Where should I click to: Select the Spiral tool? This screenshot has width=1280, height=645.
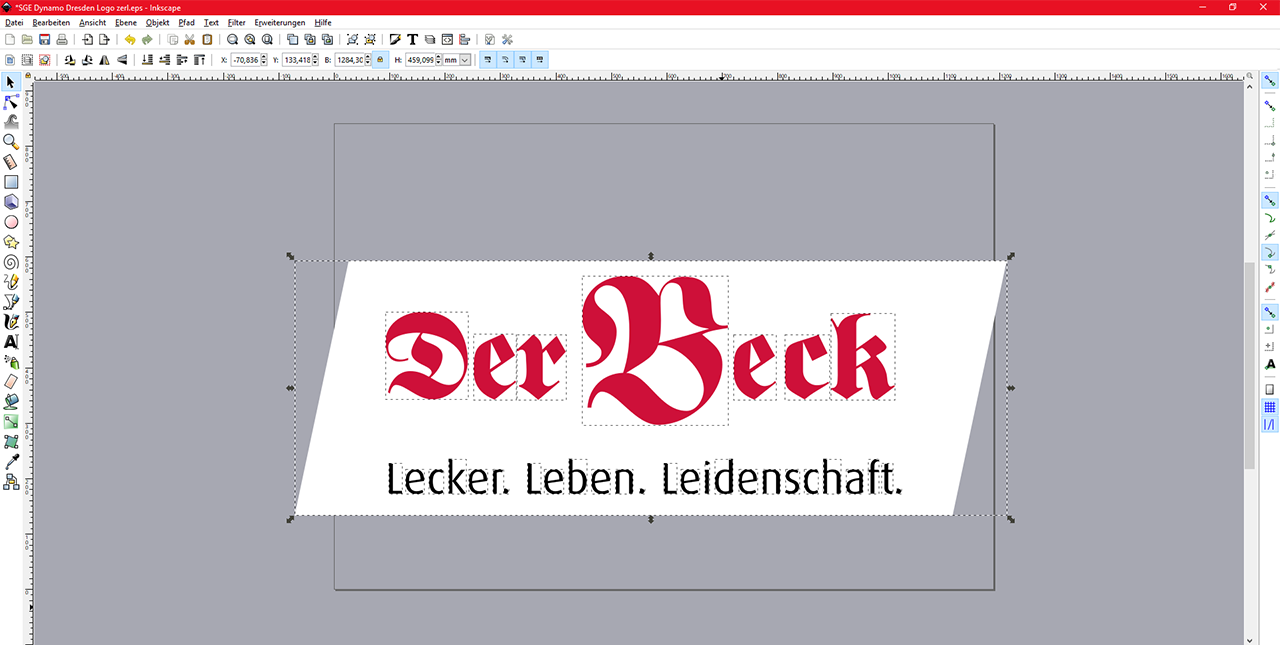coord(11,262)
